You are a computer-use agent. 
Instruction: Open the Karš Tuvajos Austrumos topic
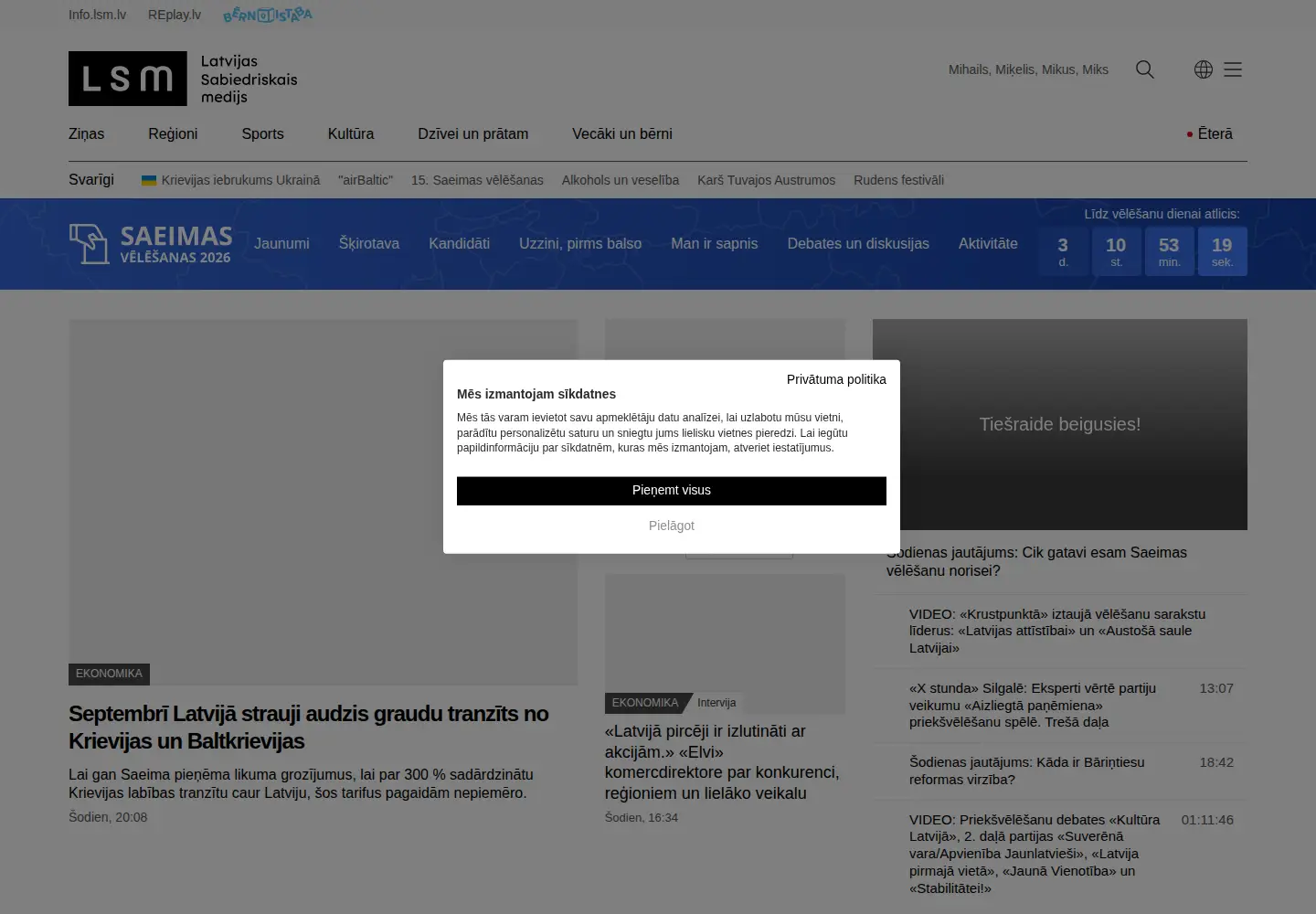[766, 180]
